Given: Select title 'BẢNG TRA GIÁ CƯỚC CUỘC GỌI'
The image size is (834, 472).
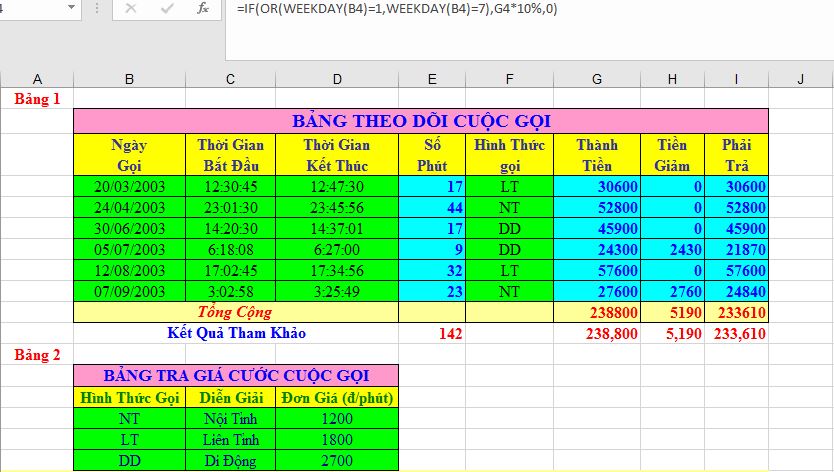Looking at the screenshot, I should [236, 376].
